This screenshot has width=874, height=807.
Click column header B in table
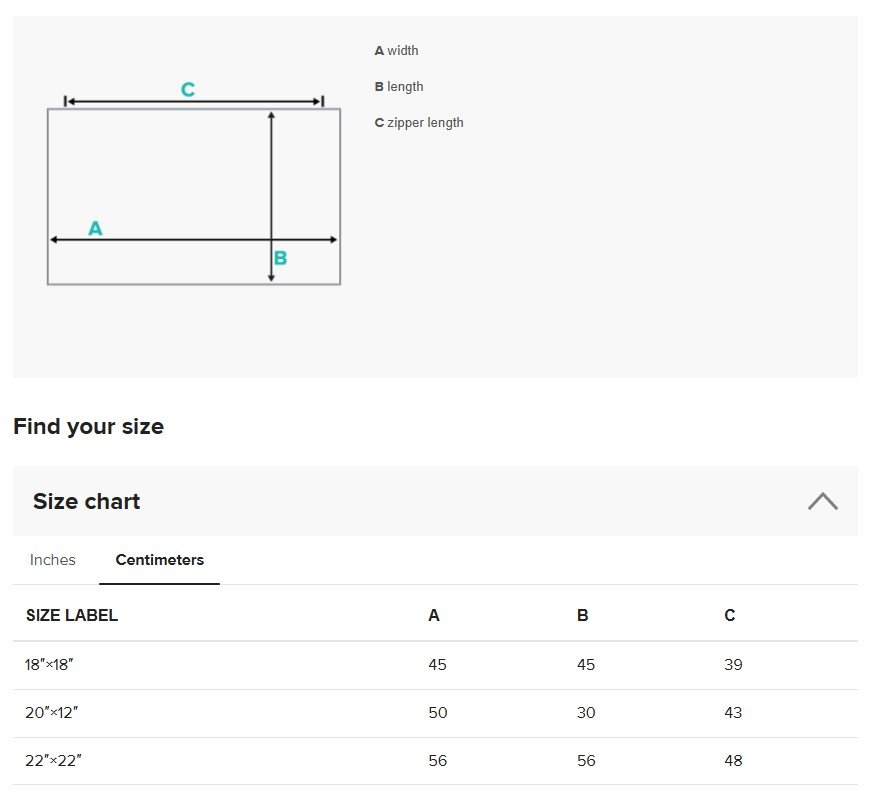582,615
